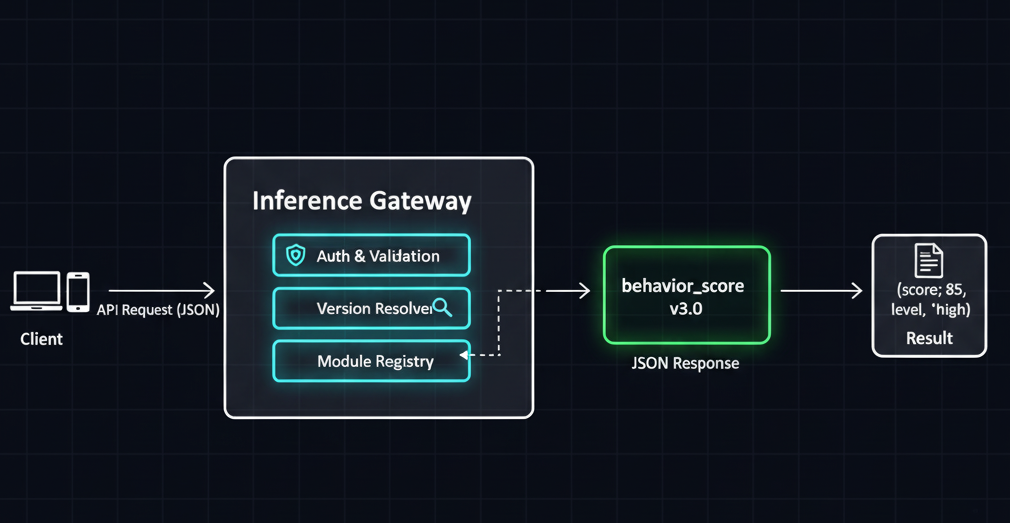The height and width of the screenshot is (523, 1010).
Task: Select the Auth & Validation module
Action: pyautogui.click(x=371, y=256)
